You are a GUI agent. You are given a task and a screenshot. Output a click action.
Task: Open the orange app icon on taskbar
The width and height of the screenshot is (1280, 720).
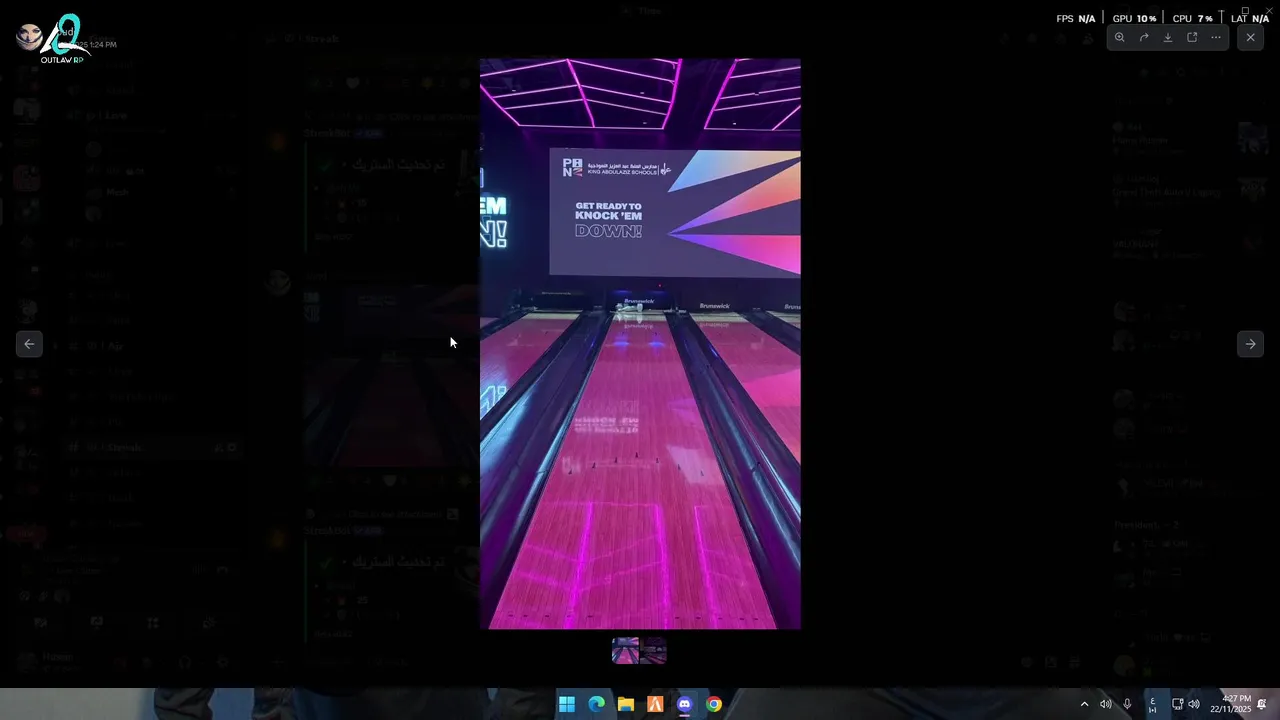655,704
